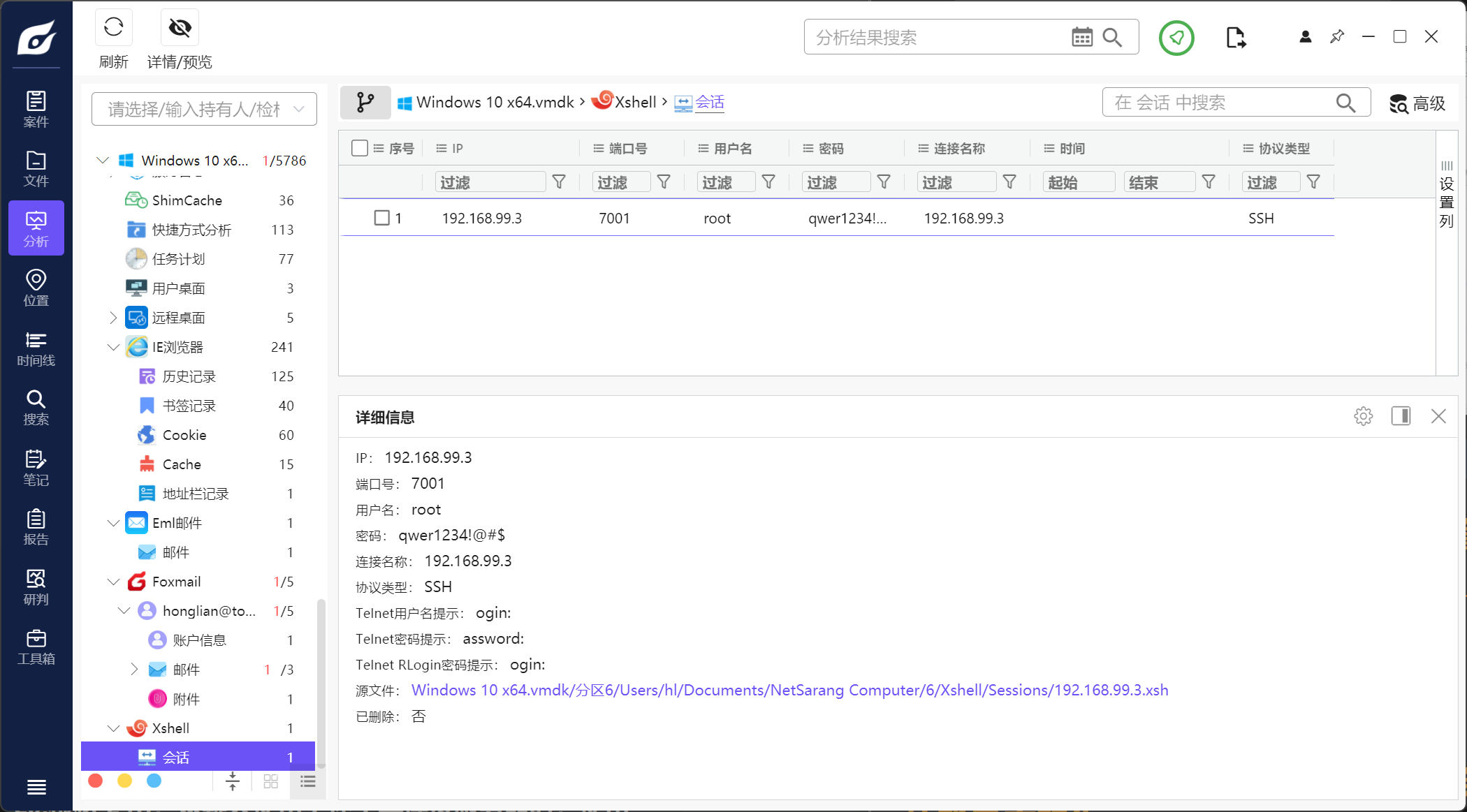Viewport: 1467px width, 812px height.
Task: Click the export file icon in top bar
Action: click(1235, 38)
